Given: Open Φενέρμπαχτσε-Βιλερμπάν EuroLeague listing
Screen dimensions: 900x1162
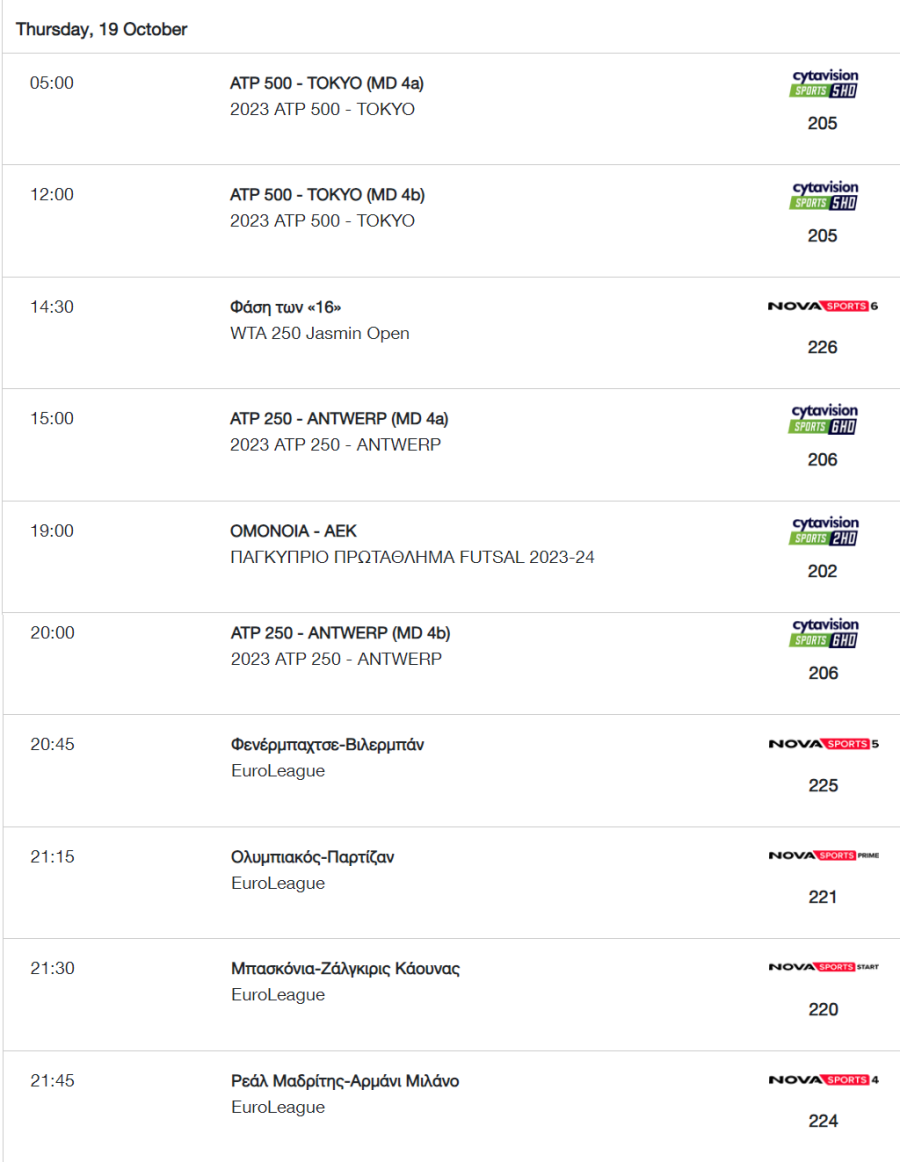Looking at the screenshot, I should tap(327, 745).
